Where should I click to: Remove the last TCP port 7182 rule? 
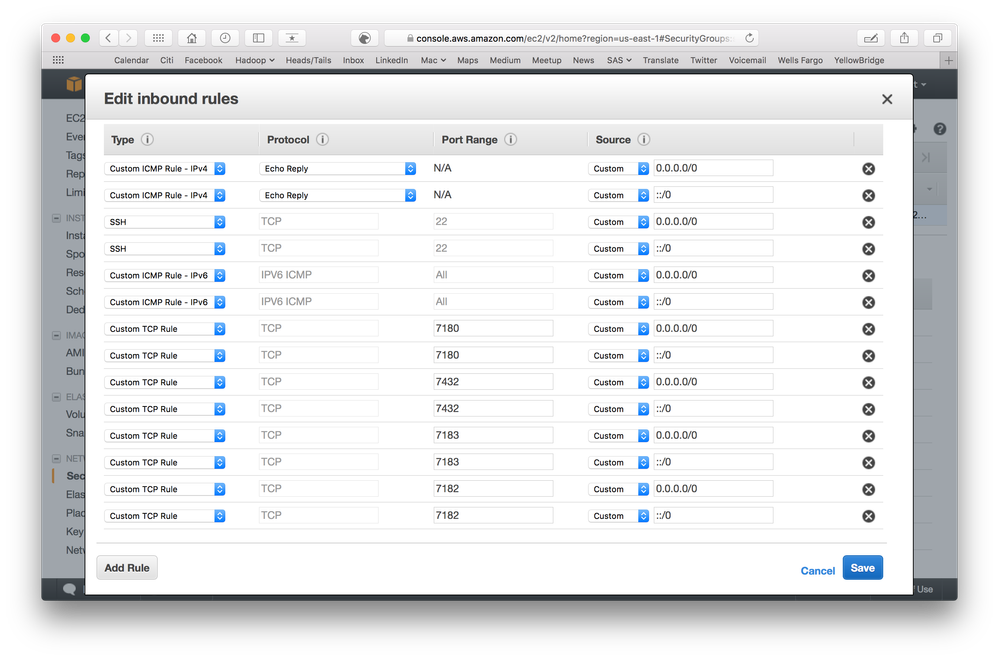click(868, 516)
